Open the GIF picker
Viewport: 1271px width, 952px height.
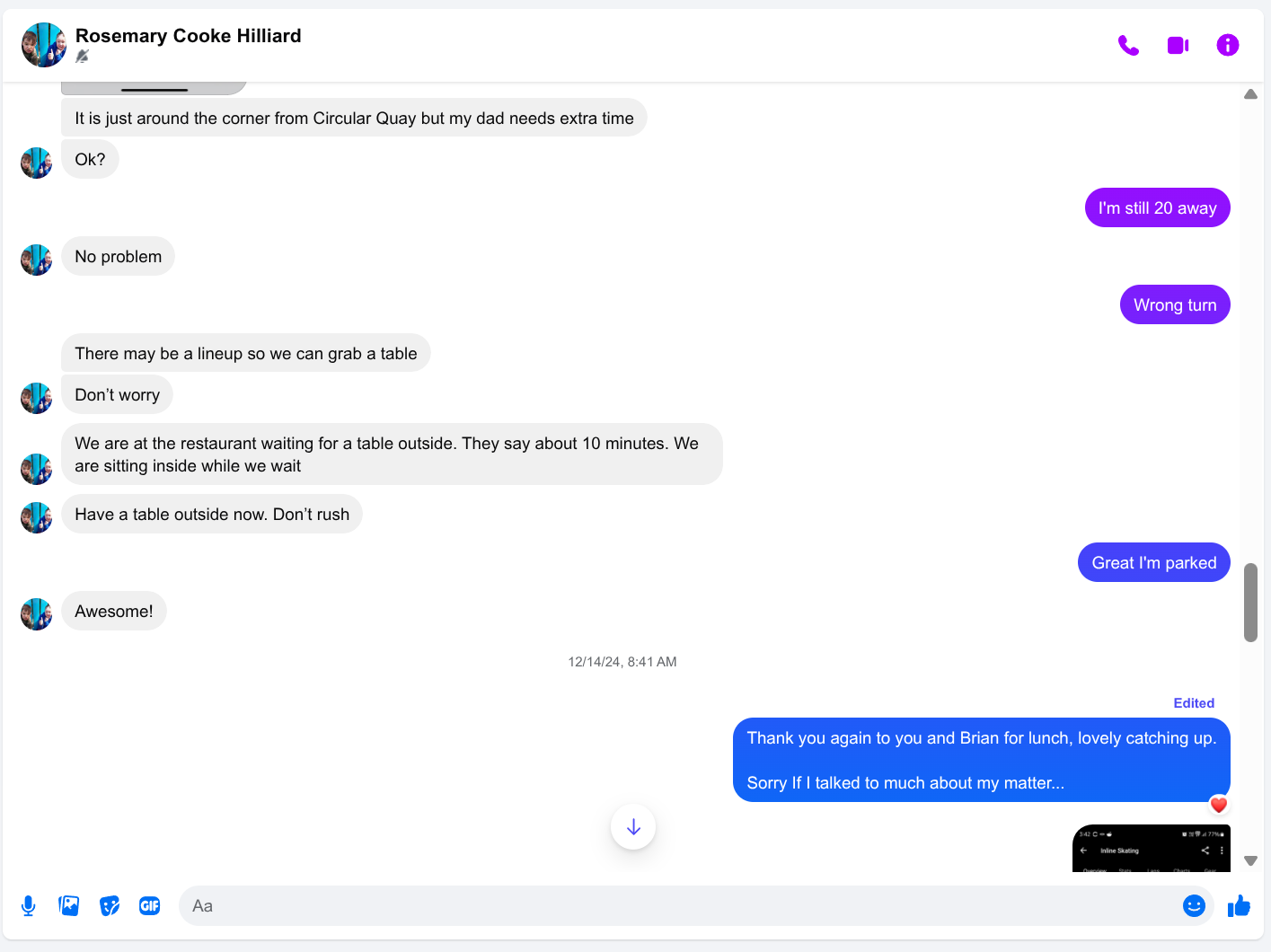(x=150, y=906)
